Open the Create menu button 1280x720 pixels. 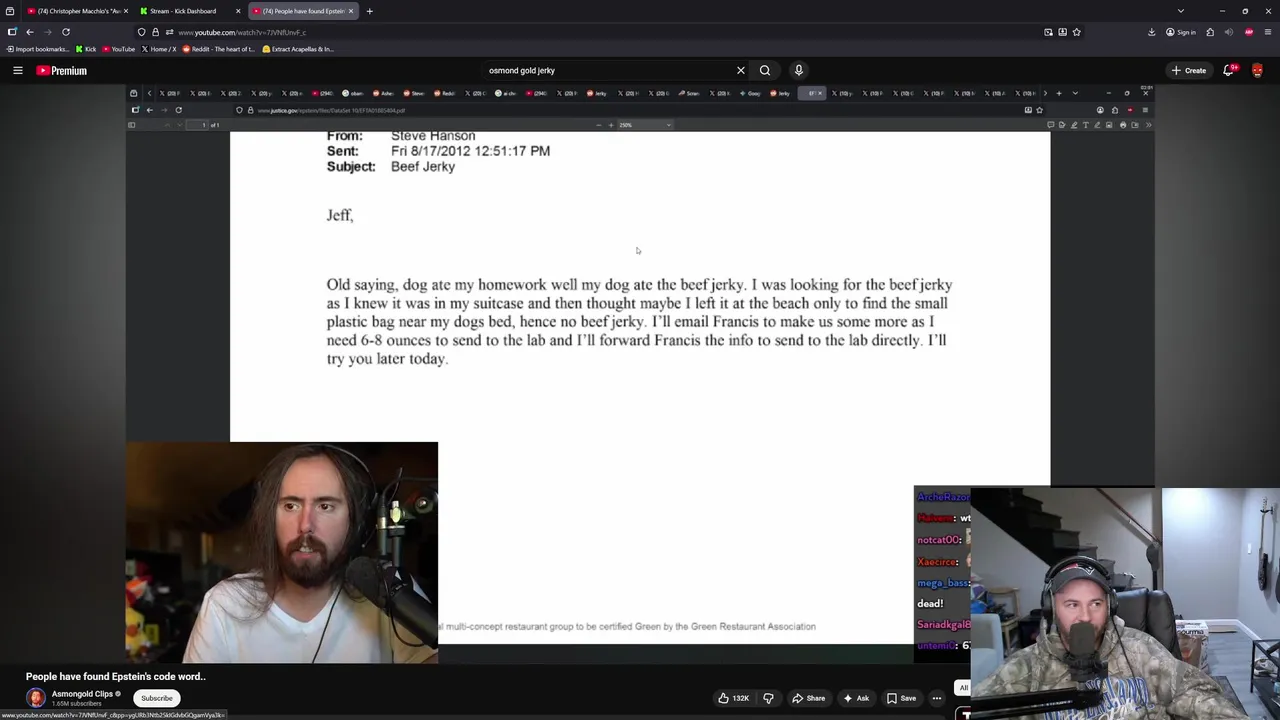tap(1189, 70)
